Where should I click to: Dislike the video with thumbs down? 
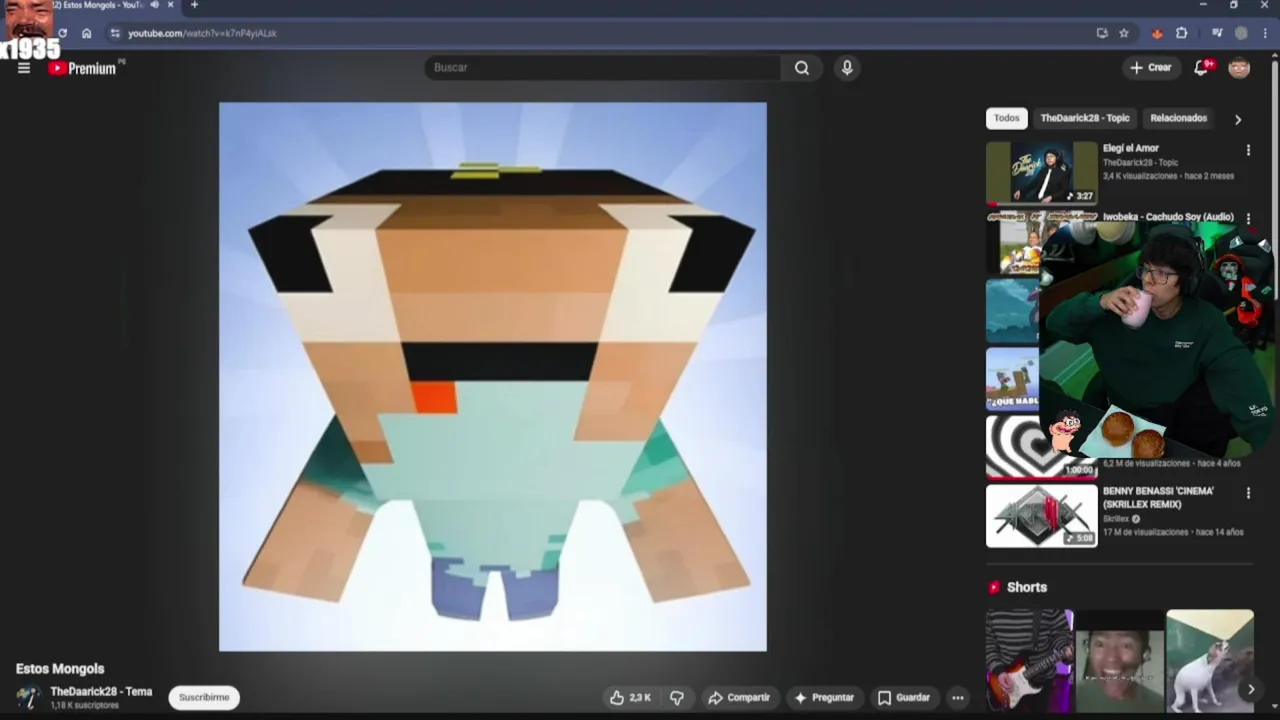677,698
